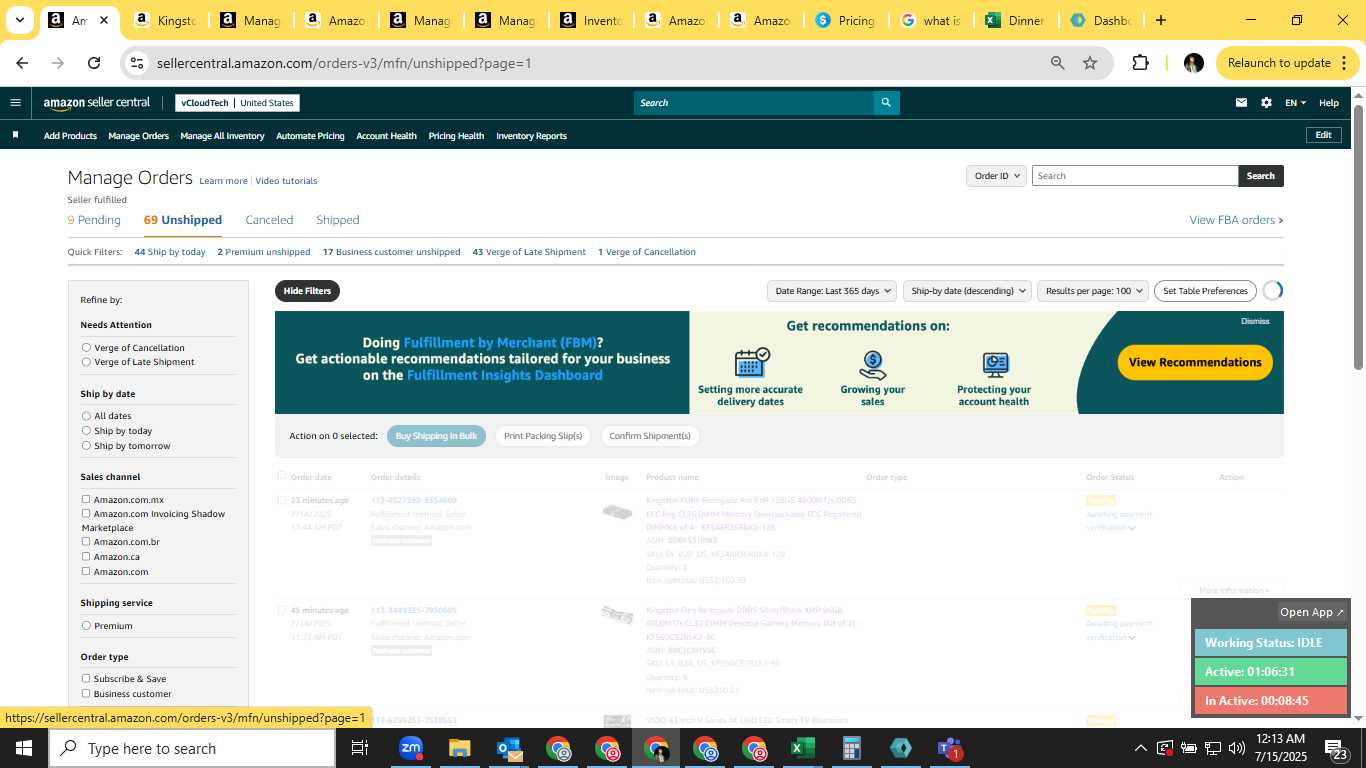Viewport: 1366px width, 768px height.
Task: Open Outlook from the taskbar
Action: 508,748
